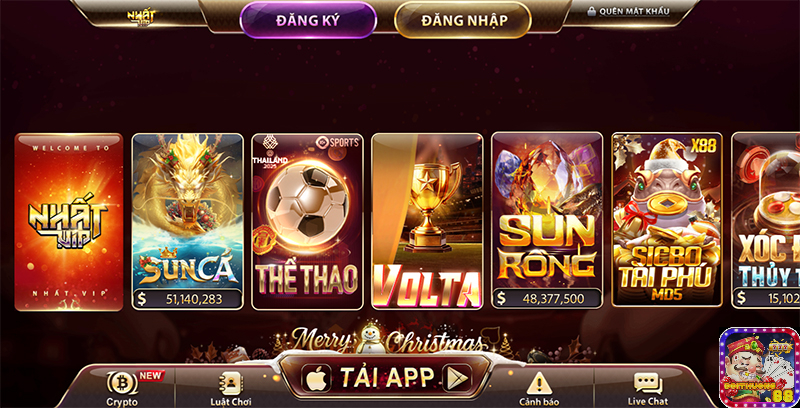The image size is (800, 408).
Task: Select the Sicbo Tài Phú MD5 card
Action: point(667,220)
